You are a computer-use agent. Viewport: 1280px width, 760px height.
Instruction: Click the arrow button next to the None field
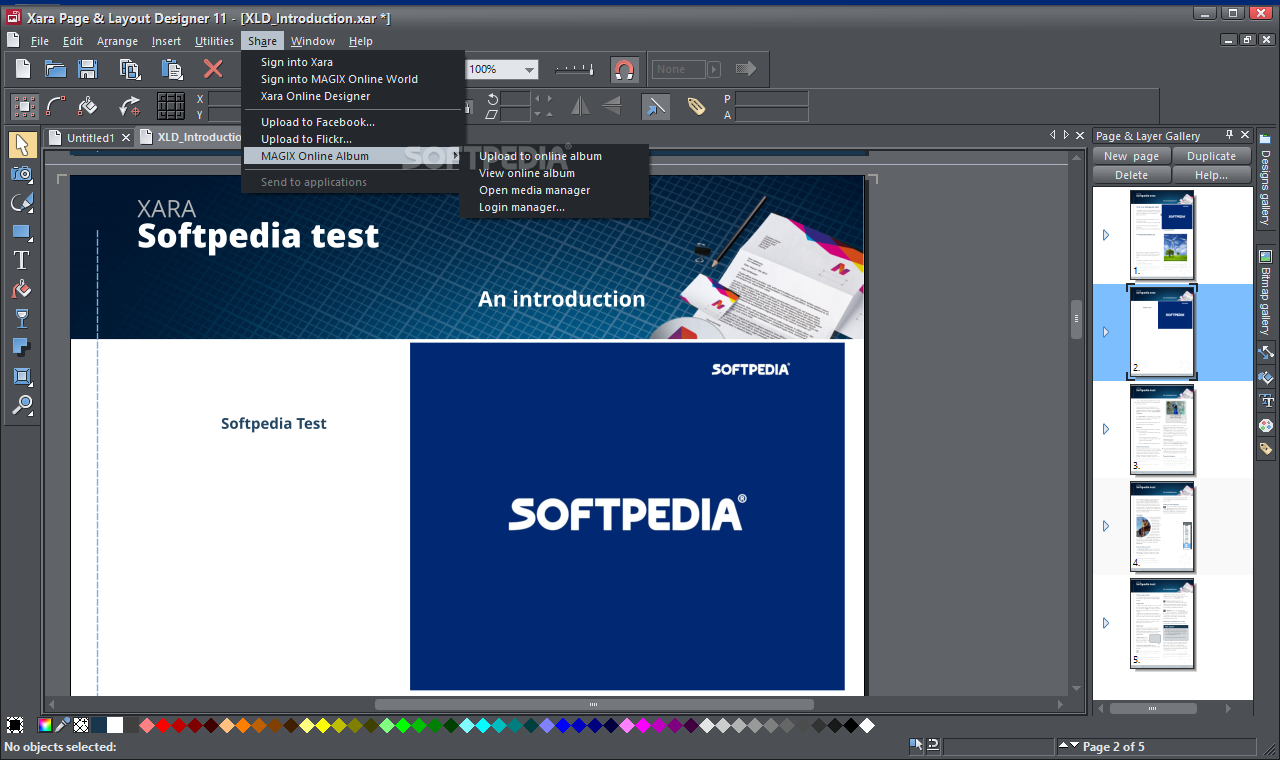[x=714, y=69]
